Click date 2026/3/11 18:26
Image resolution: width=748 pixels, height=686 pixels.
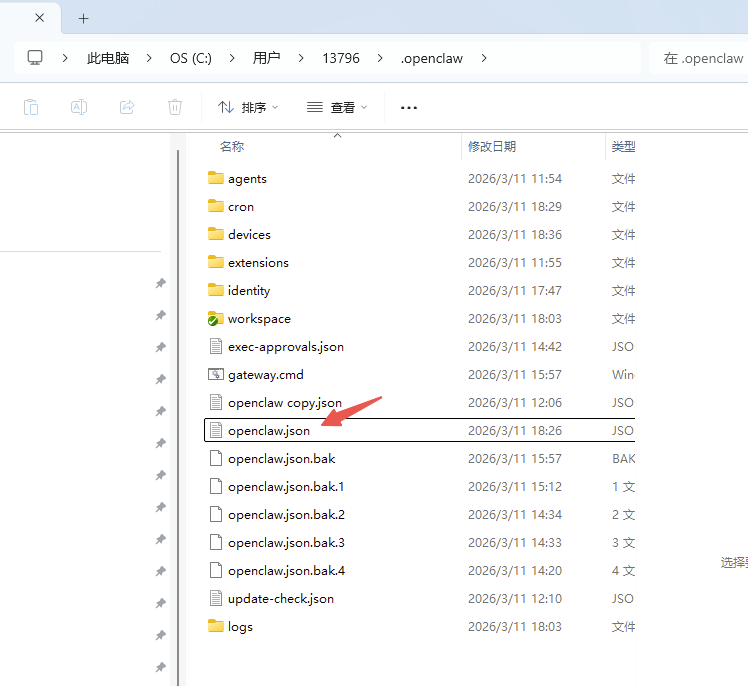pyautogui.click(x=515, y=430)
